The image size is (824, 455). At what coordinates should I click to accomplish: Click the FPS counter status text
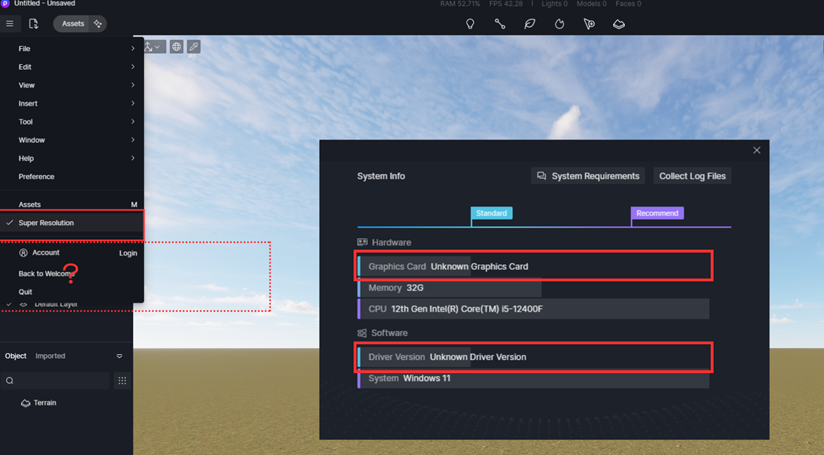(x=506, y=4)
